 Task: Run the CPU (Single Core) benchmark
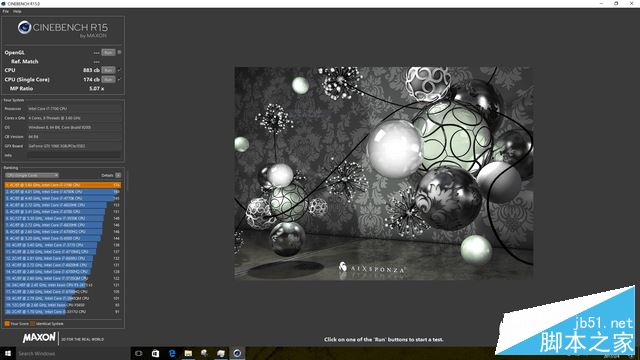[108, 79]
